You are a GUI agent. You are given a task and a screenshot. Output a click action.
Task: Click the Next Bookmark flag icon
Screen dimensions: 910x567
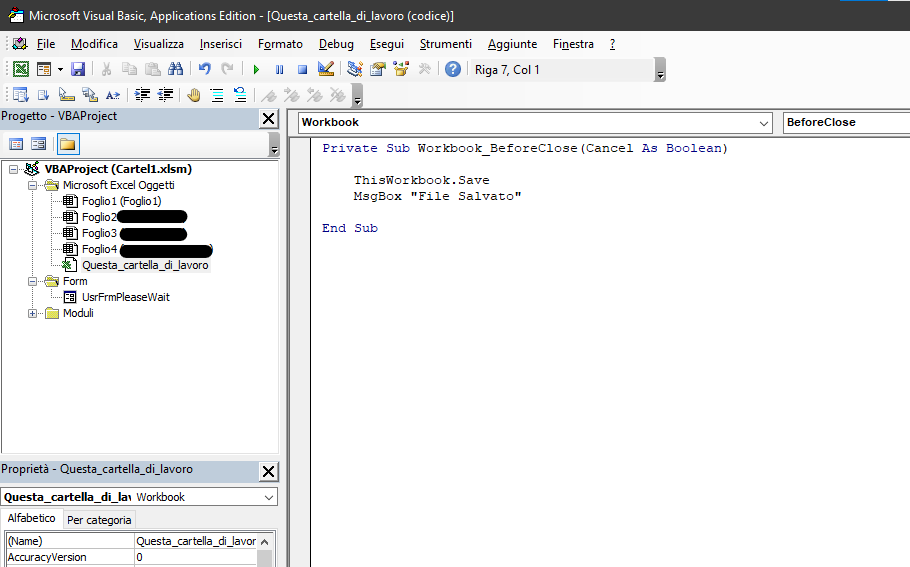(x=291, y=95)
